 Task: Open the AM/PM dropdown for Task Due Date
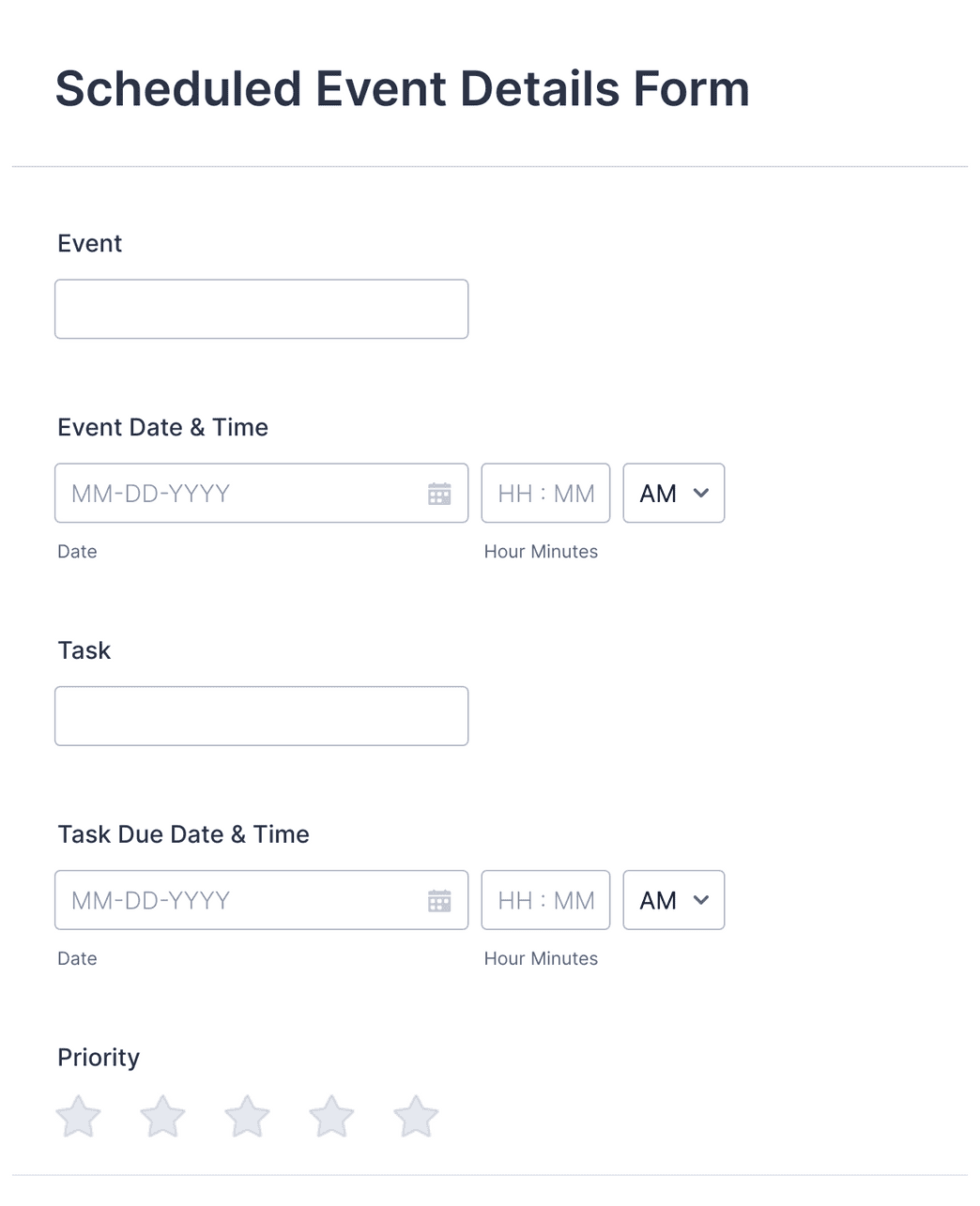point(673,900)
